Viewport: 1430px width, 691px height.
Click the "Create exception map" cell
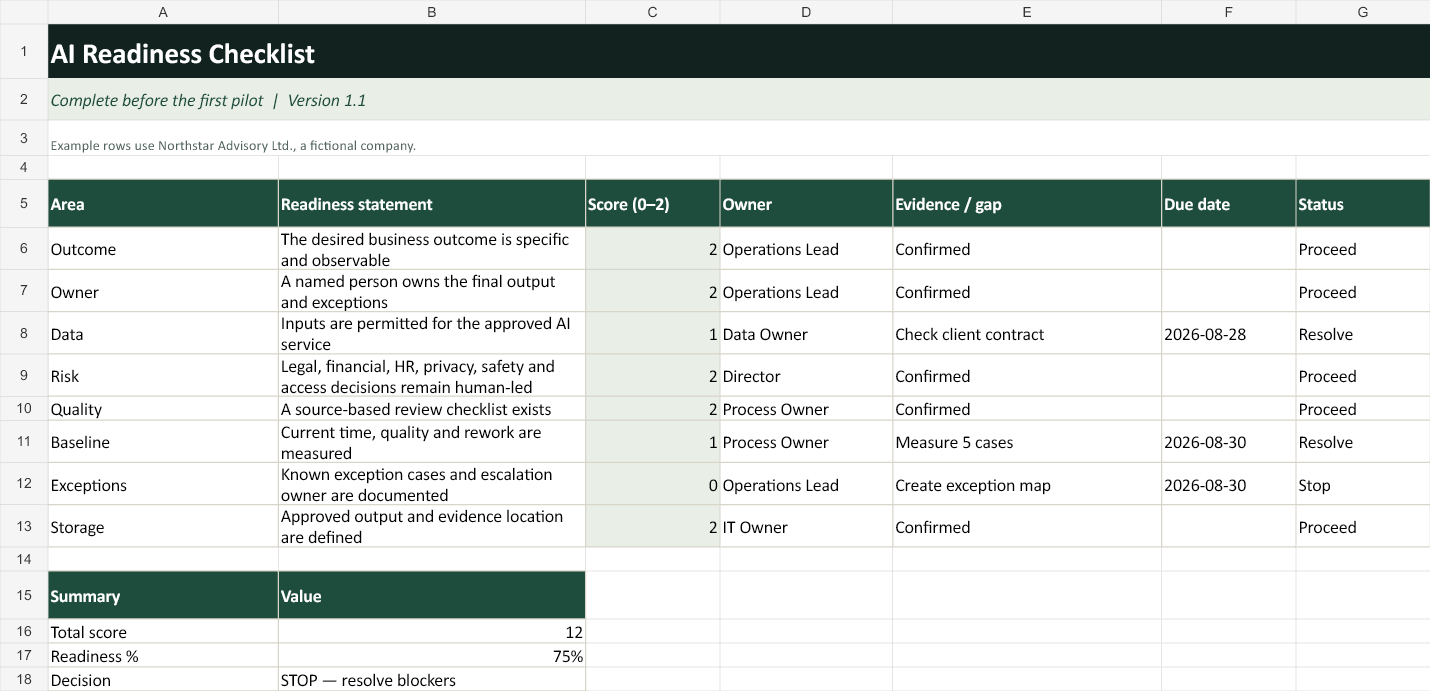1027,485
